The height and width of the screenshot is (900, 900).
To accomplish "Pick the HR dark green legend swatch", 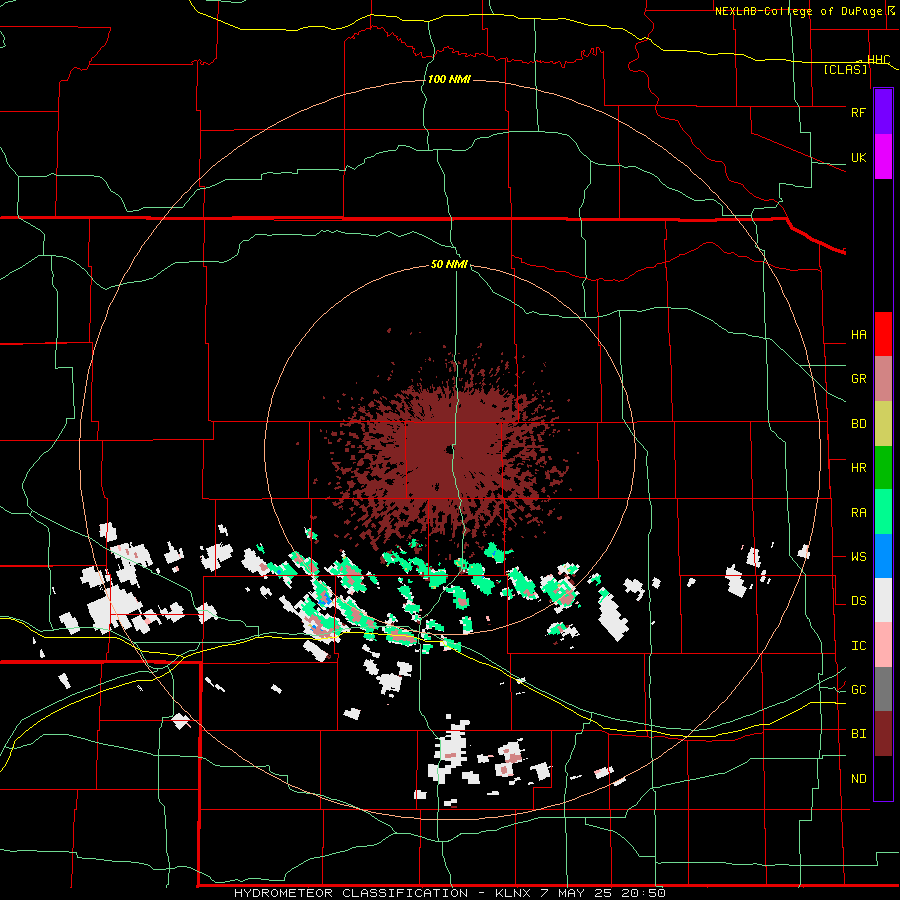I will tap(883, 468).
